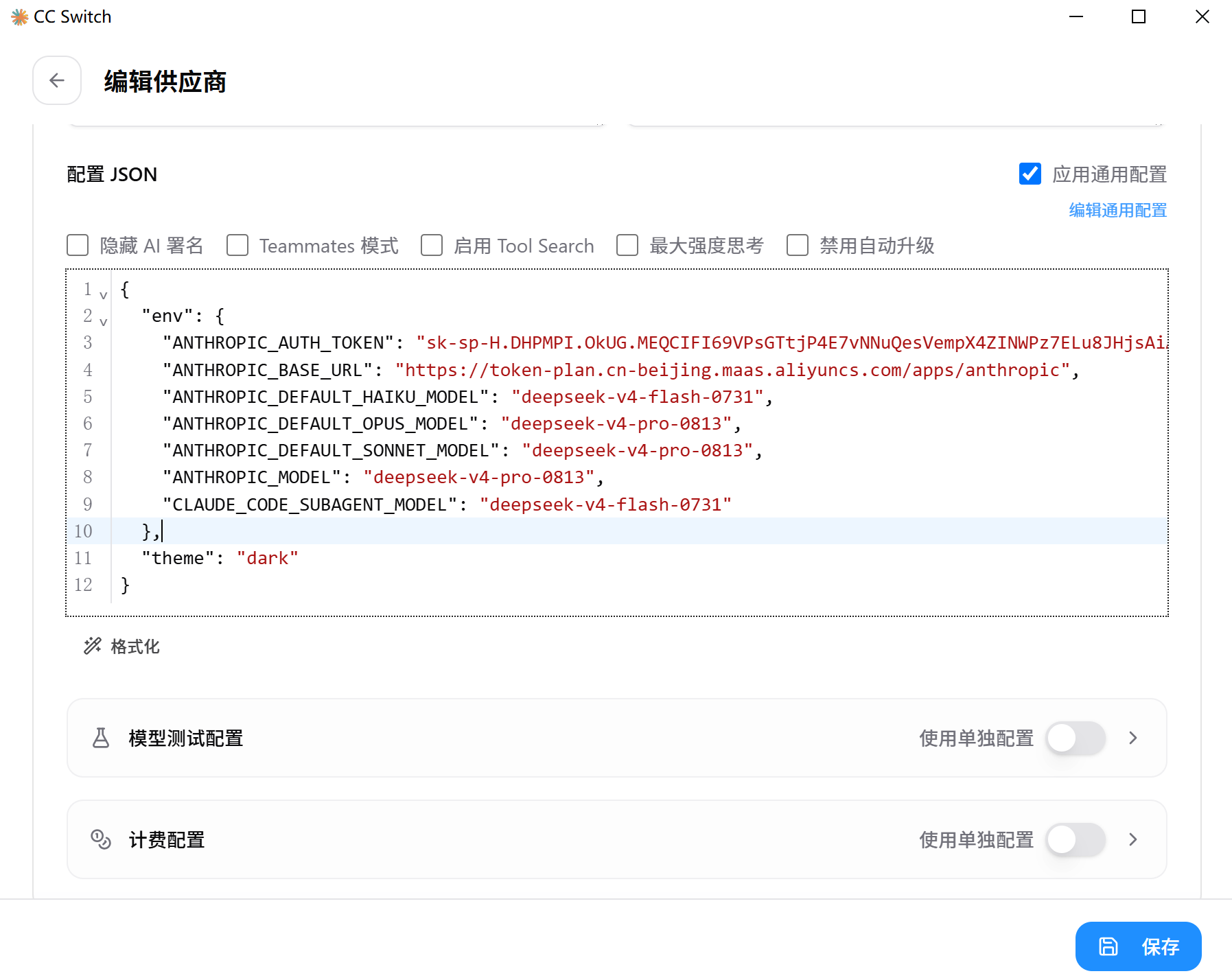Enable the 隐藏 AI 署名 checkbox
The height and width of the screenshot is (978, 1232).
[78, 245]
